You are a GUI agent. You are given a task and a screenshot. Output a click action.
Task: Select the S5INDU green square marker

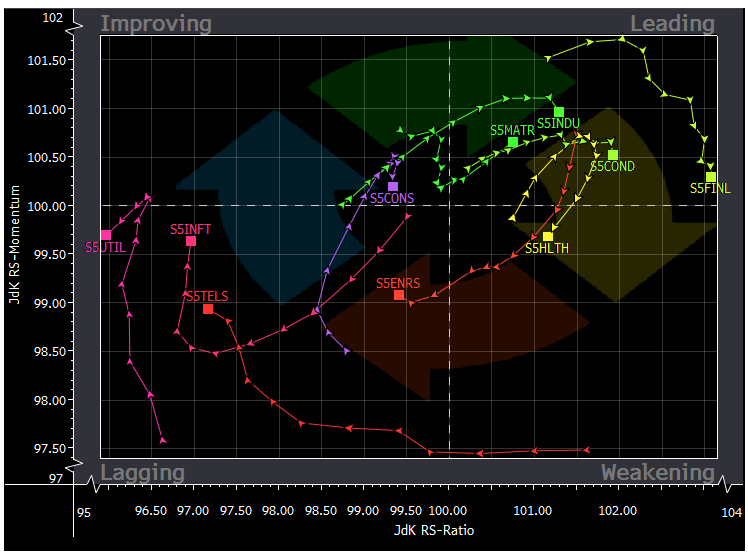pos(559,112)
